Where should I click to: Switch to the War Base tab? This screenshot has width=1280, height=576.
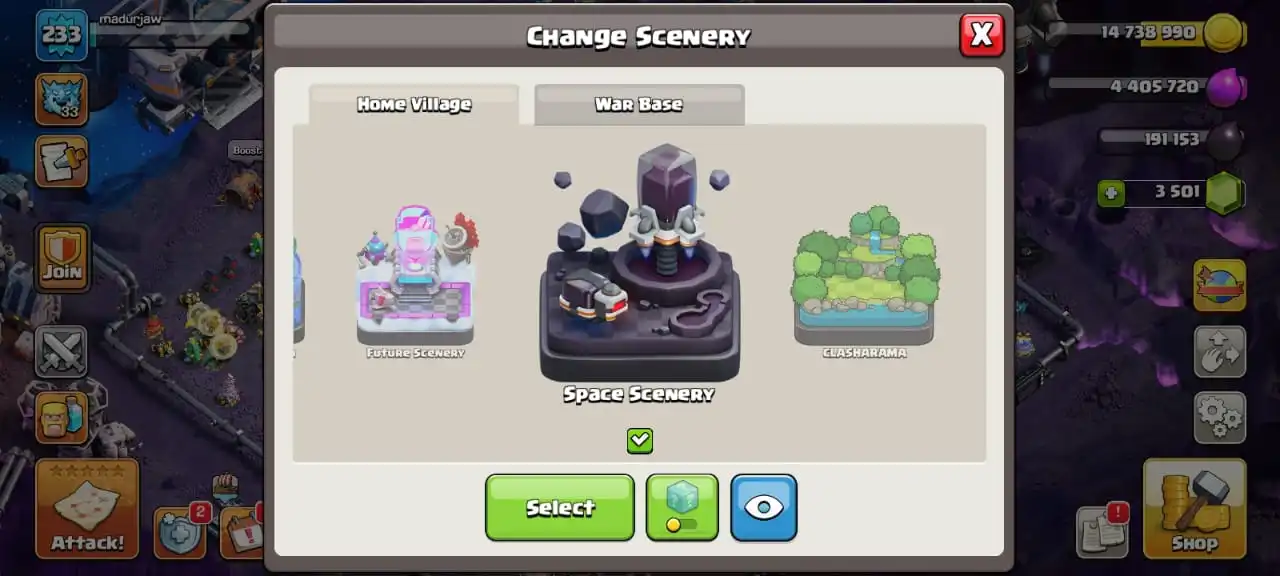coord(639,104)
